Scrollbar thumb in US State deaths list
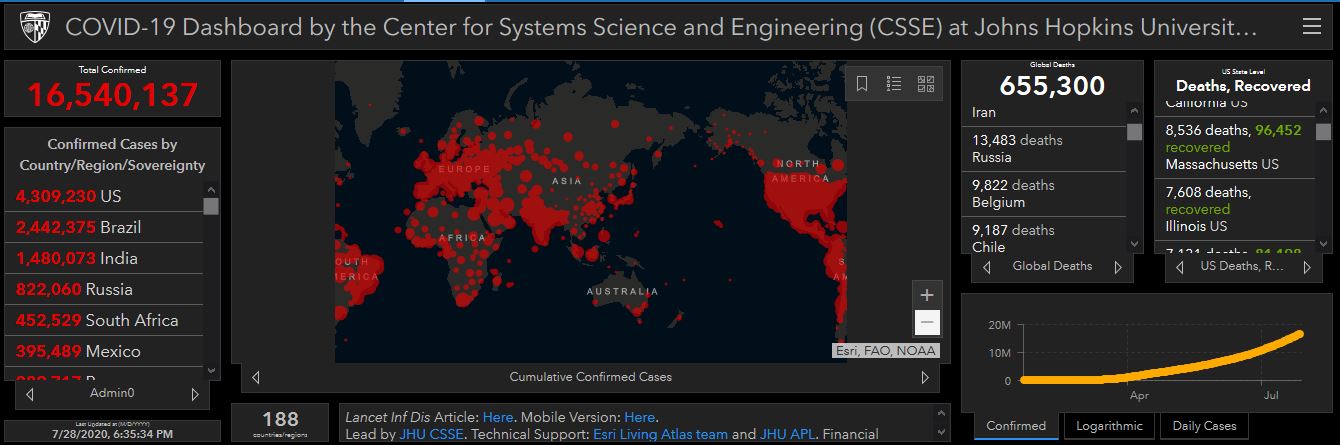The image size is (1340, 445). click(1324, 132)
